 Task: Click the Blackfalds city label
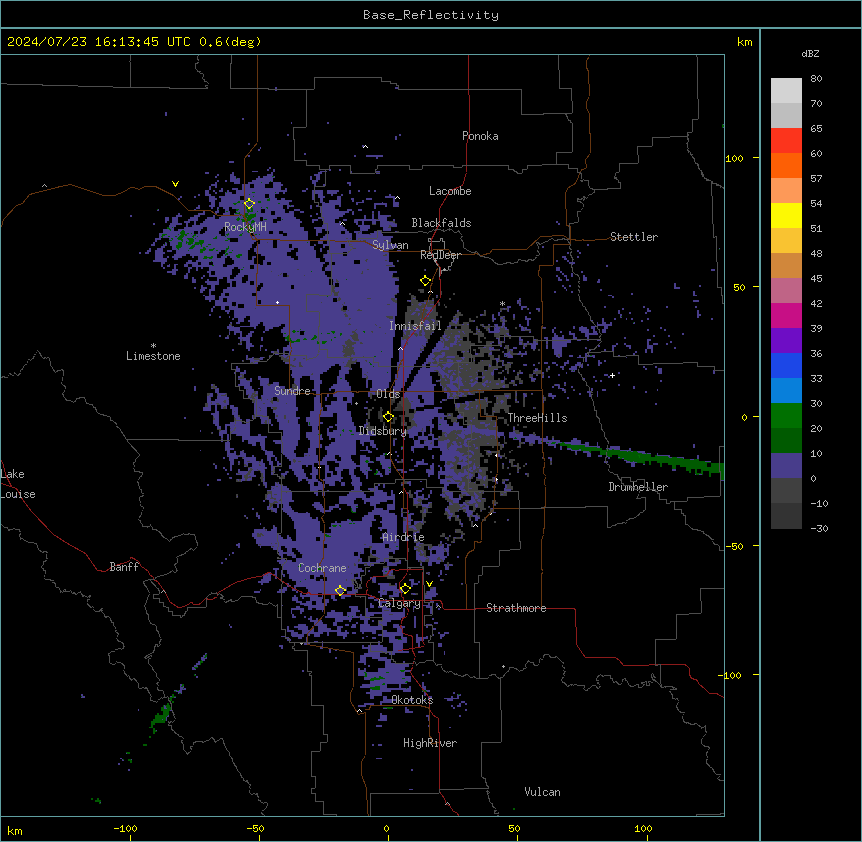441,223
